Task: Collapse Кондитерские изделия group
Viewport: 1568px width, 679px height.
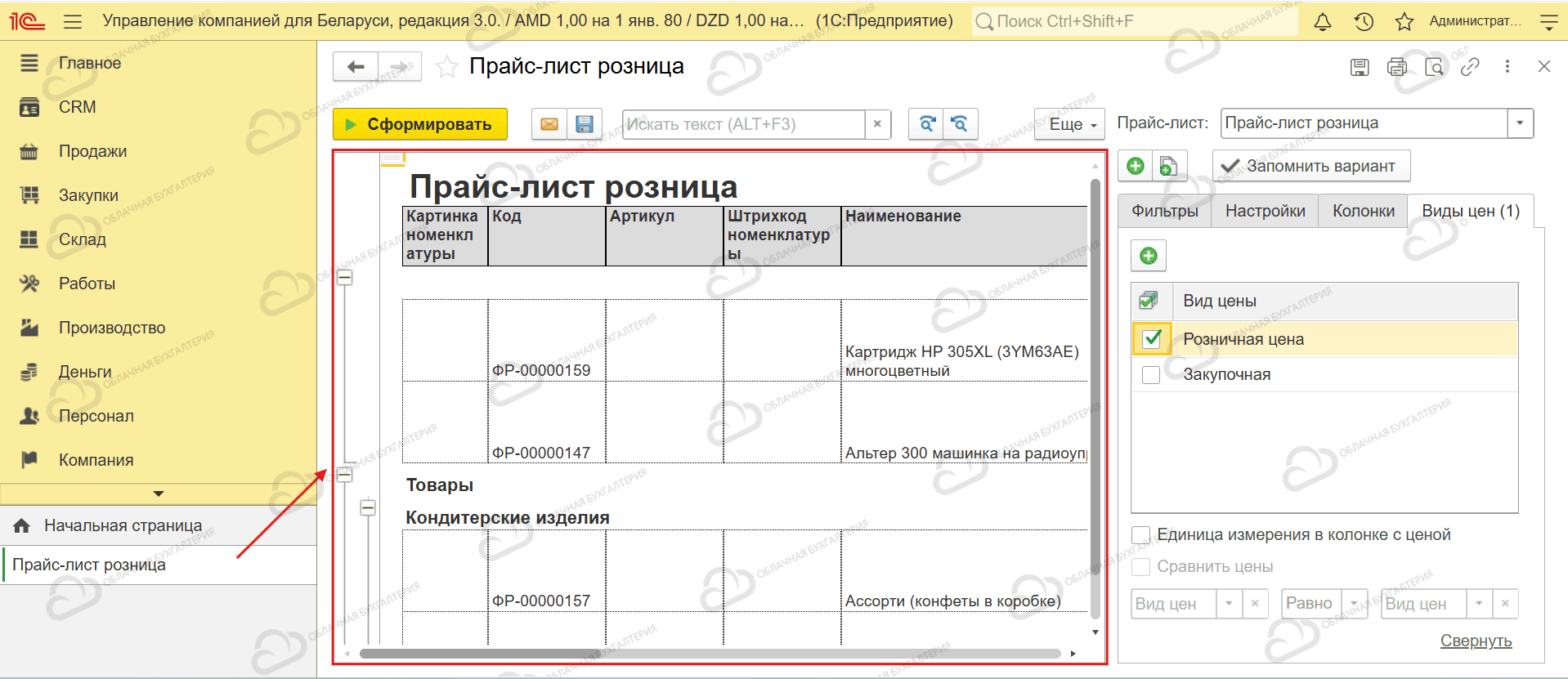Action: click(368, 507)
